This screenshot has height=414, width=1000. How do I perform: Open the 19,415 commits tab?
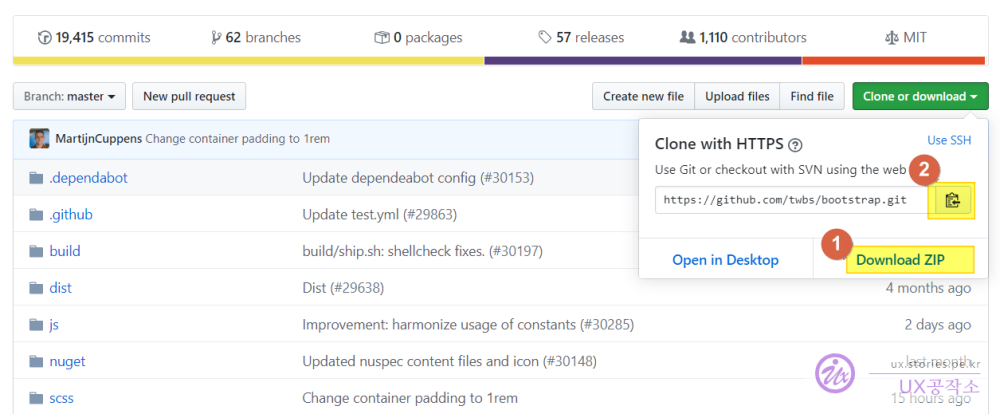pyautogui.click(x=94, y=38)
